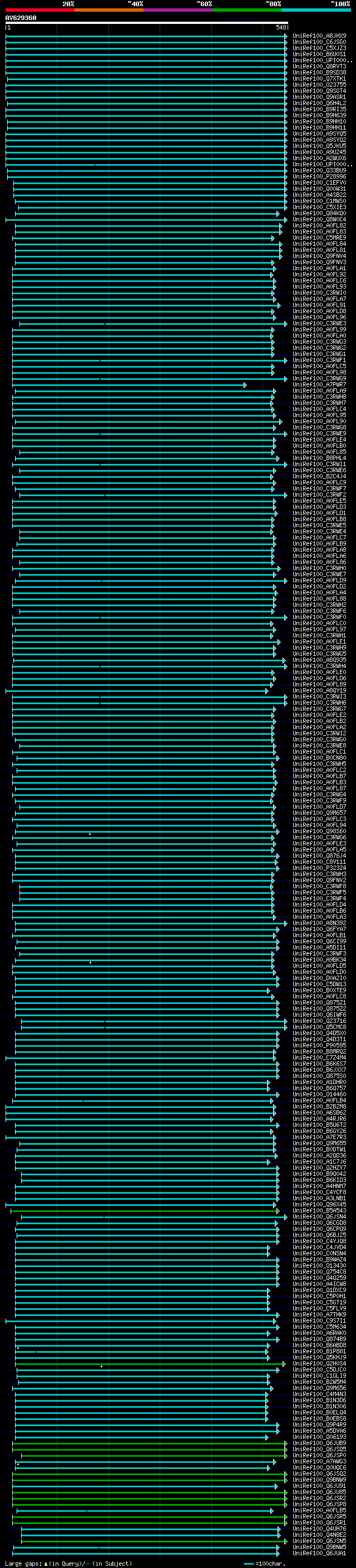Click the alignment bar for UniRef100_A8JHX9
This screenshot has height=1568, width=356.
[x=147, y=36]
